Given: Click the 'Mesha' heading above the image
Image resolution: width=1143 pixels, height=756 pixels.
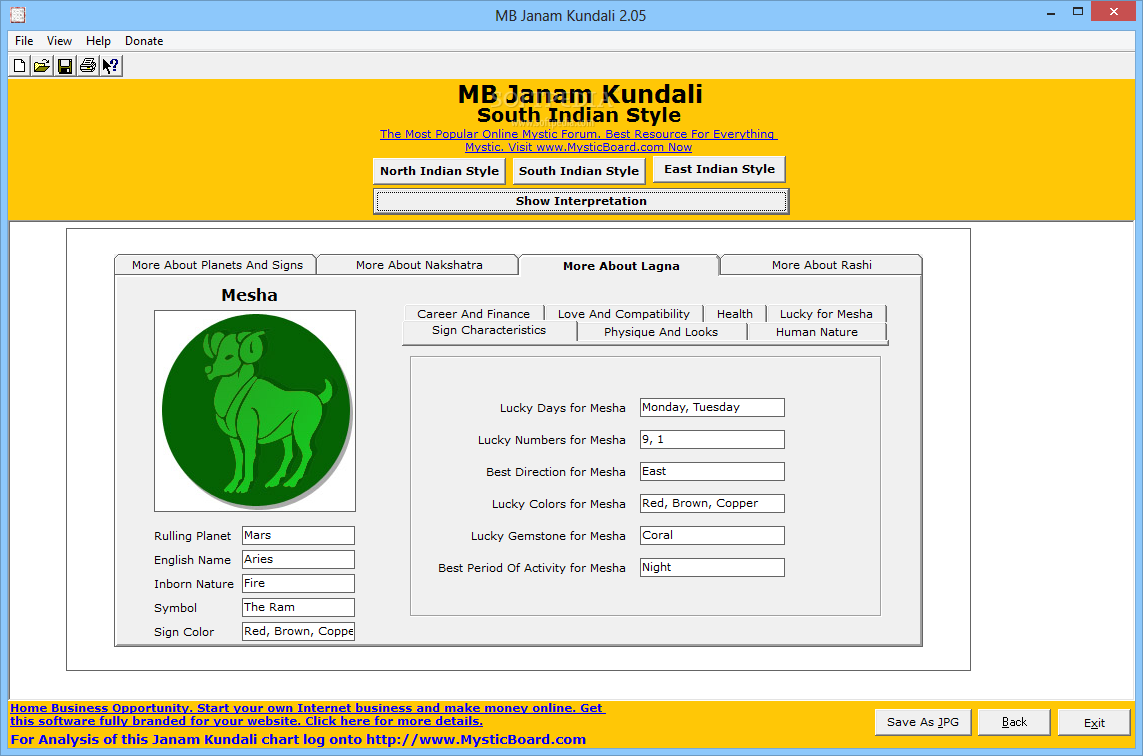Looking at the screenshot, I should click(x=249, y=295).
